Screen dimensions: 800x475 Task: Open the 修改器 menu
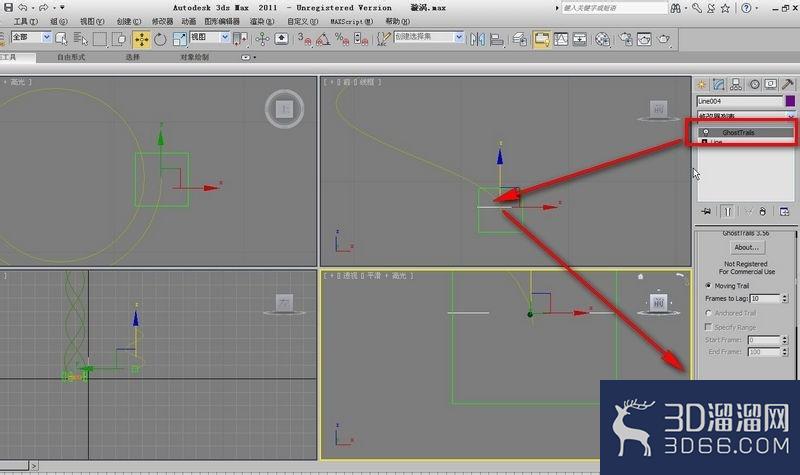[x=162, y=21]
